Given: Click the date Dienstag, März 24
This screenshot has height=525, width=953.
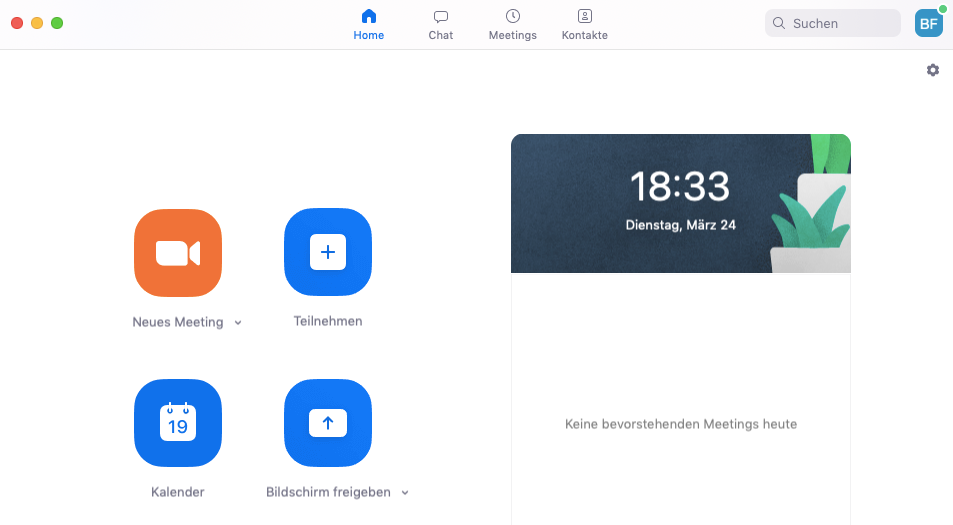Looking at the screenshot, I should pos(681,225).
